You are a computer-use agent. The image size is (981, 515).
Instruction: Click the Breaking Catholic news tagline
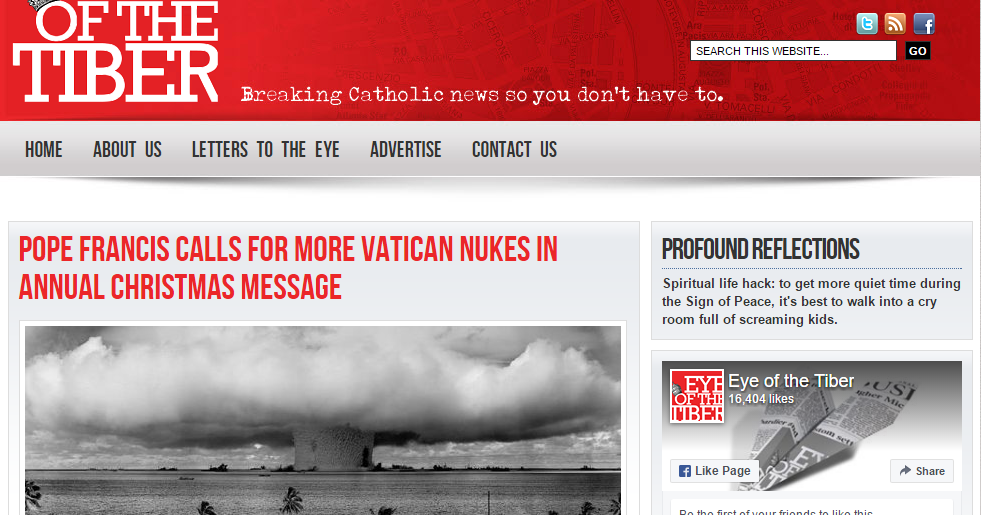(482, 94)
